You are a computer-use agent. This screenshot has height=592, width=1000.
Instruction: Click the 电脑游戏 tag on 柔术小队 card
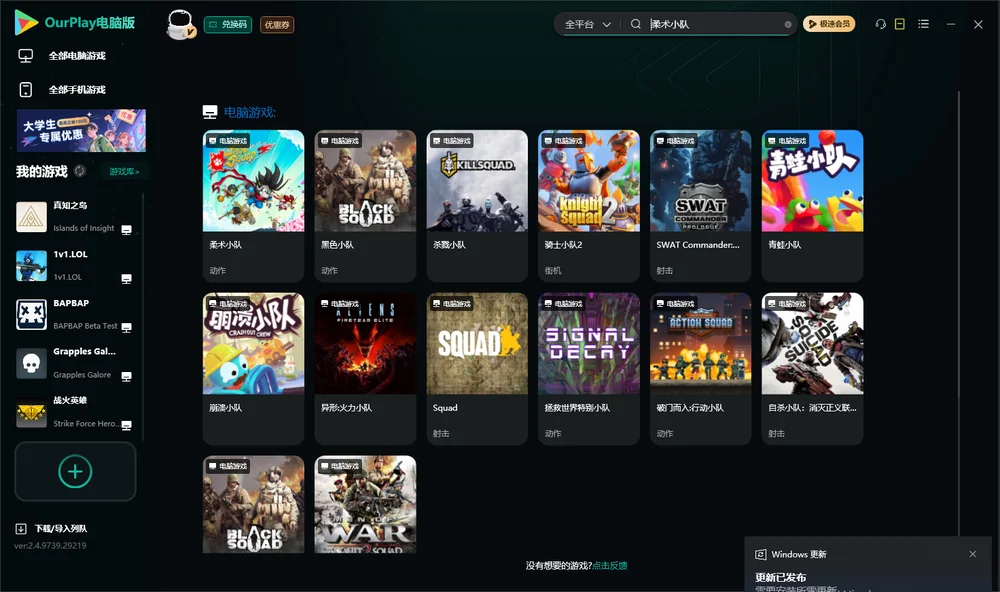(228, 140)
